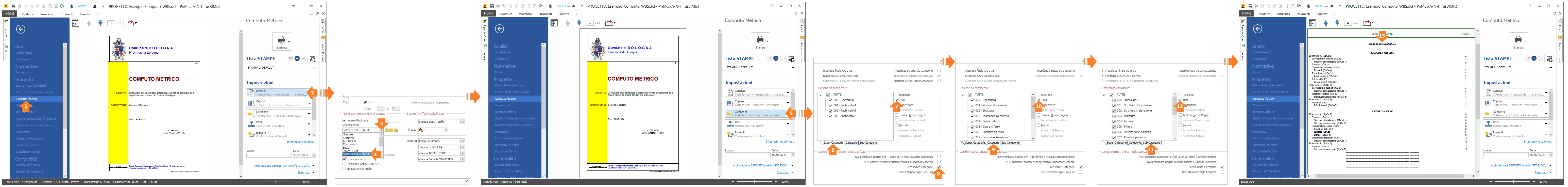The width and height of the screenshot is (1568, 187).
Task: Select the 'da' radio button in Filtro dialog
Action: (365, 108)
